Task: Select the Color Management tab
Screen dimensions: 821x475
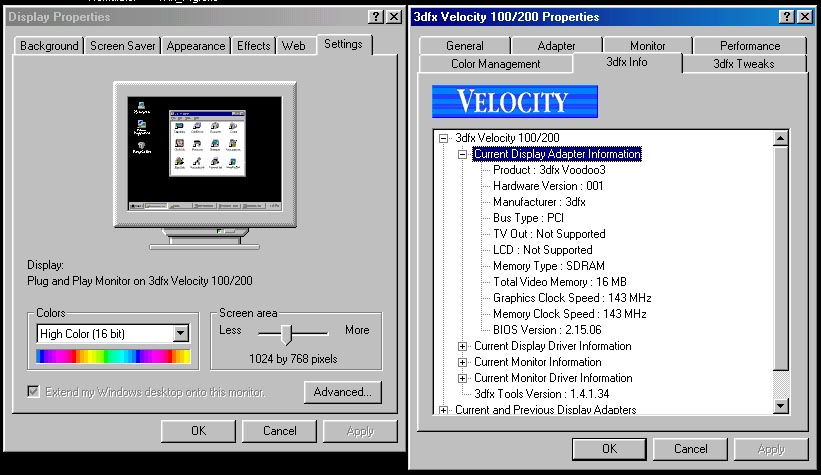Action: click(495, 64)
